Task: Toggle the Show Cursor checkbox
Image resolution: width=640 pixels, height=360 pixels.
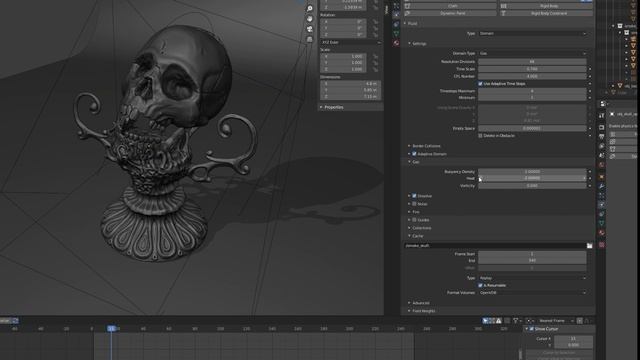Action: coord(531,329)
